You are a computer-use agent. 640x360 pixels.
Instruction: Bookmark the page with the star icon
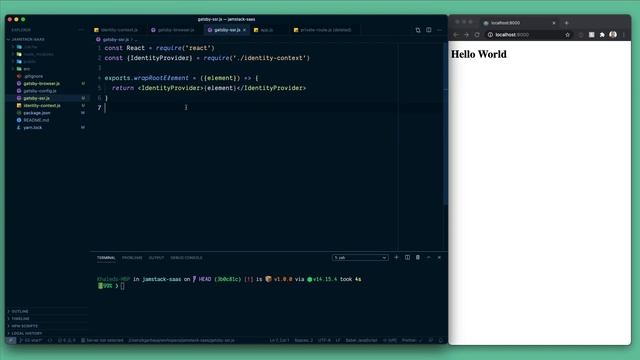(567, 35)
